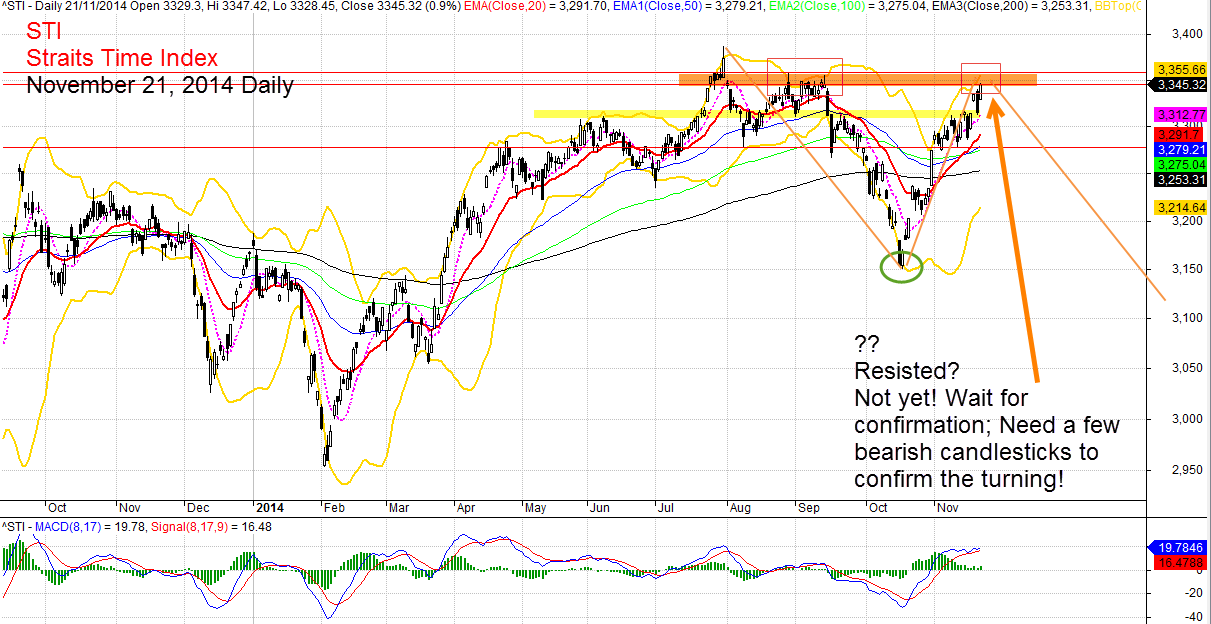
Task: Click the Sep month label on the time axis
Action: pyautogui.click(x=808, y=508)
